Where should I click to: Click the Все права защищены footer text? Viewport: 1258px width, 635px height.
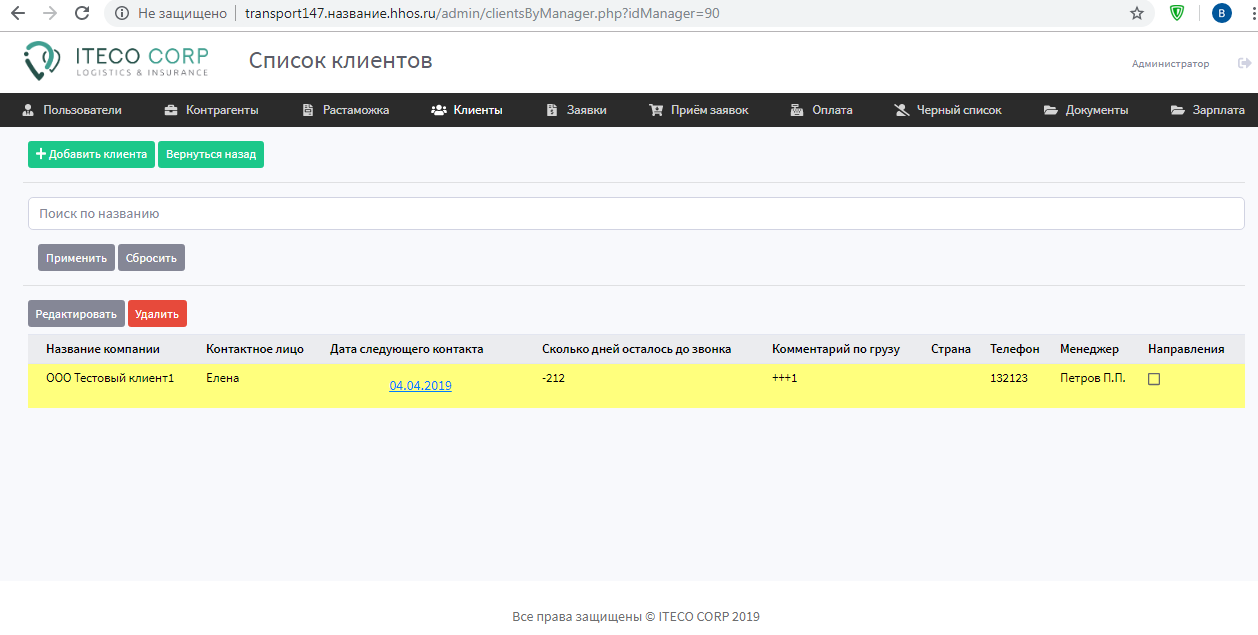point(636,617)
